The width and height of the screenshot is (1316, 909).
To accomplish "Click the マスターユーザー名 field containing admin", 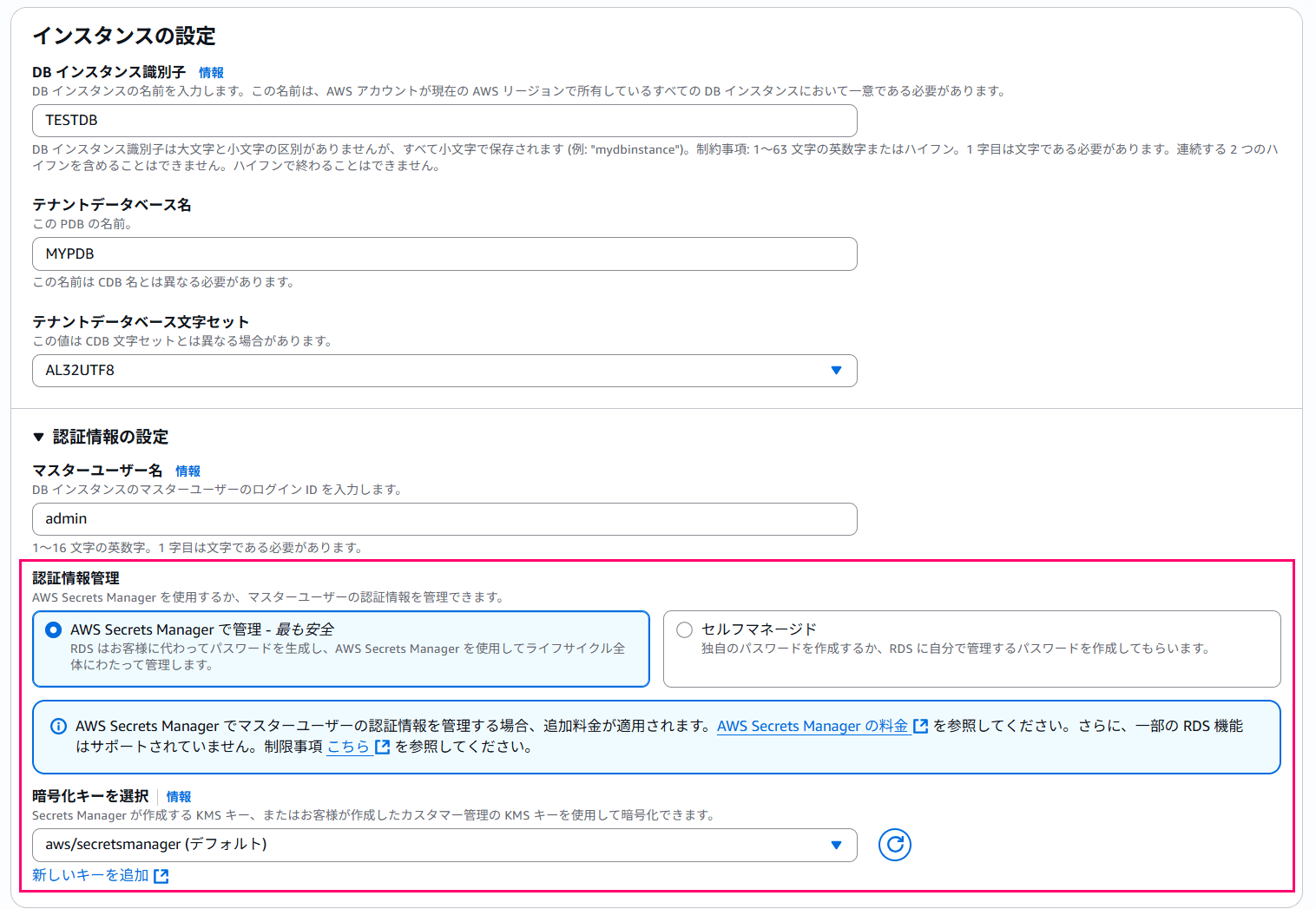I will point(444,519).
